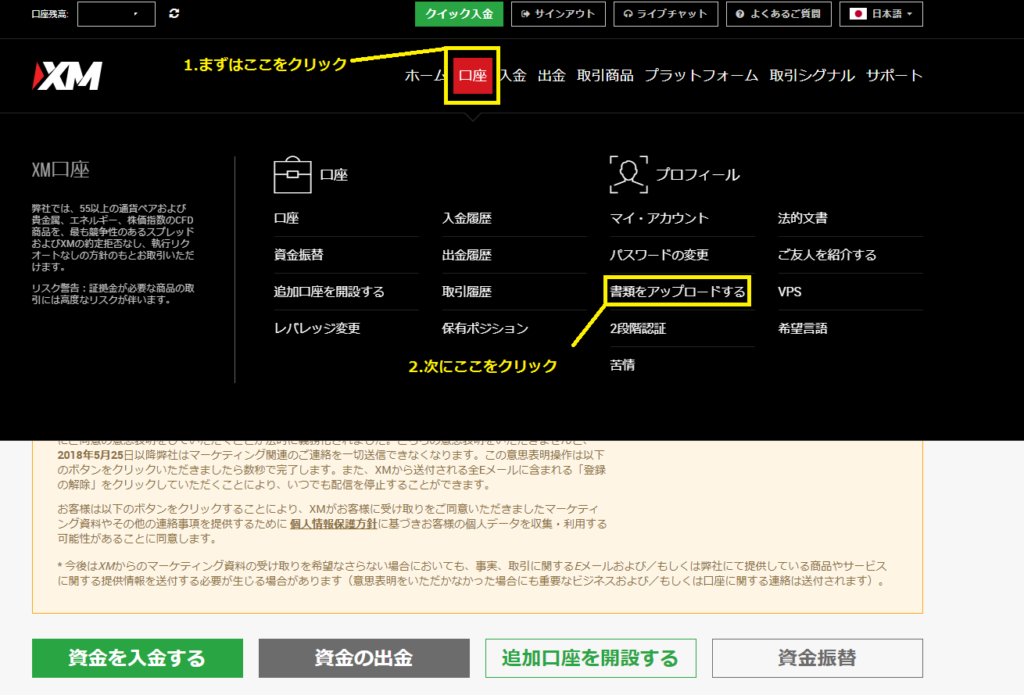
Task: Open the 取引シグナル menu item
Action: click(811, 75)
